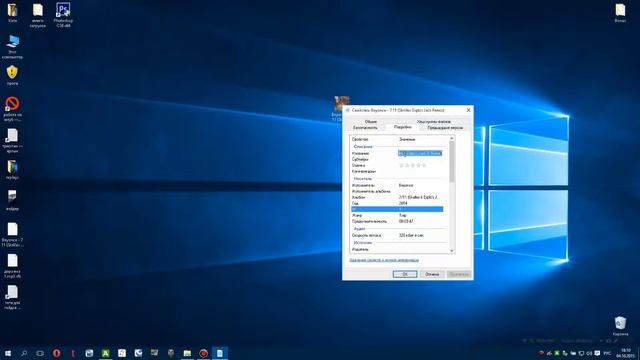Viewport: 640px width, 360px height.
Task: Open Windows Start menu
Action: click(x=8, y=353)
